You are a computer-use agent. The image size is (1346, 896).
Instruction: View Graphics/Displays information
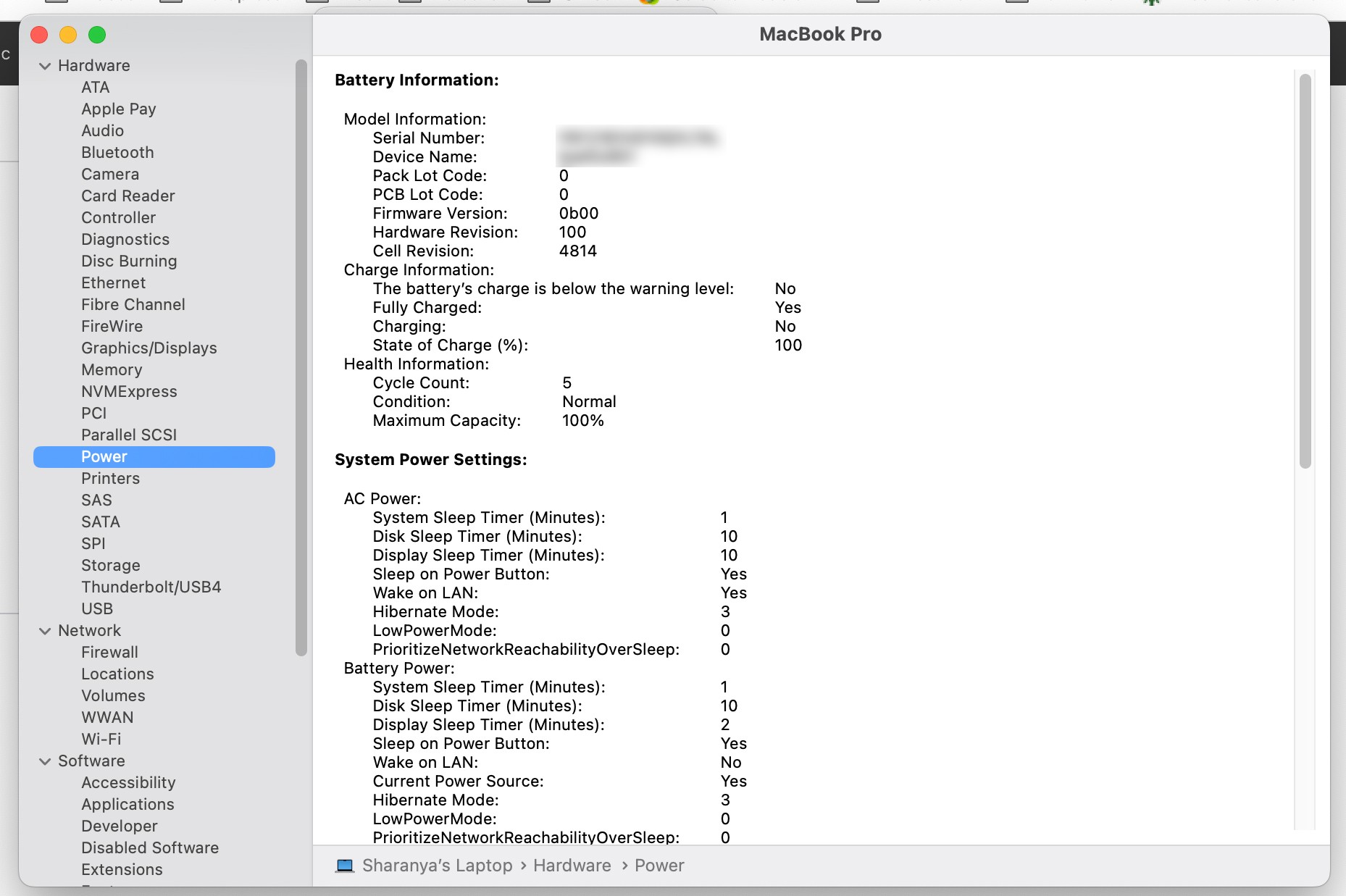click(x=149, y=348)
